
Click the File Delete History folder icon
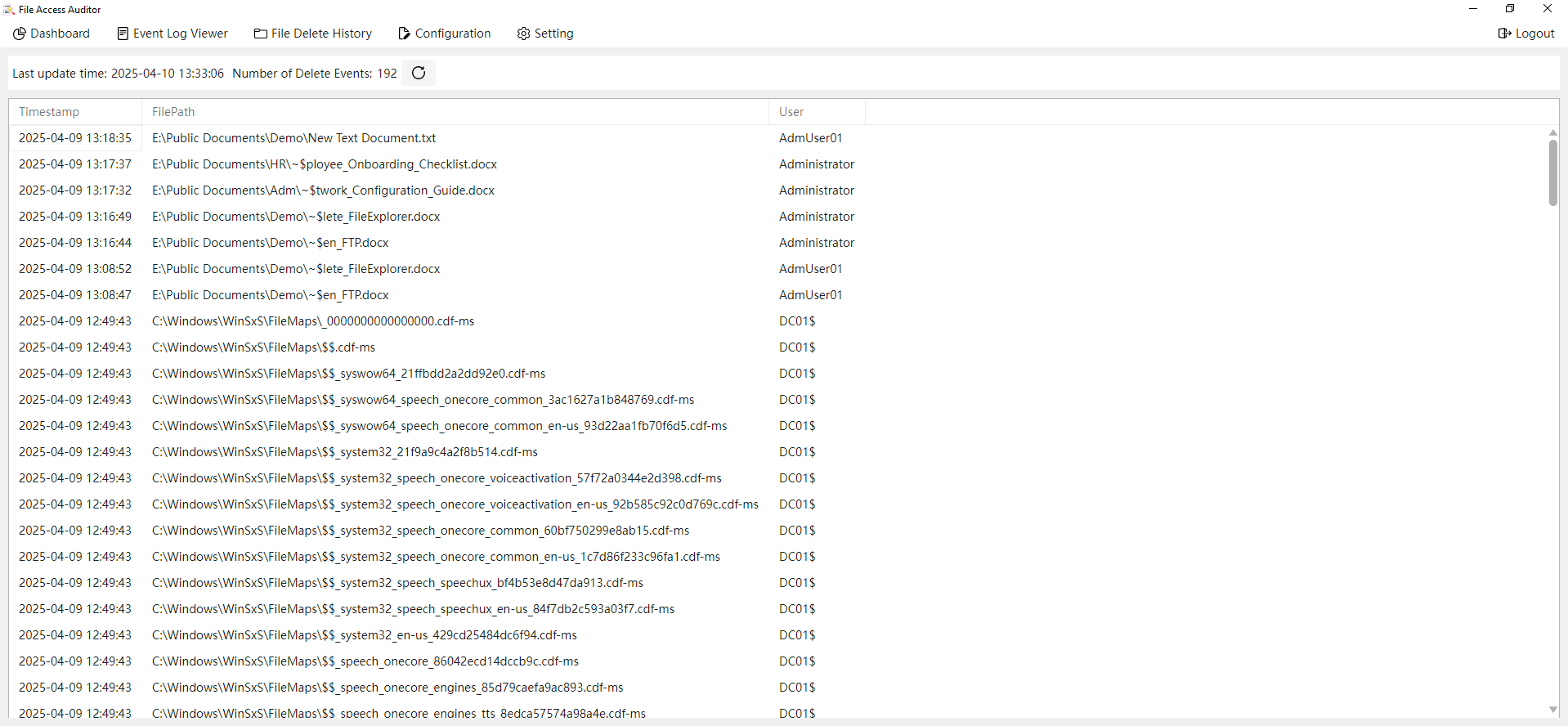coord(261,34)
